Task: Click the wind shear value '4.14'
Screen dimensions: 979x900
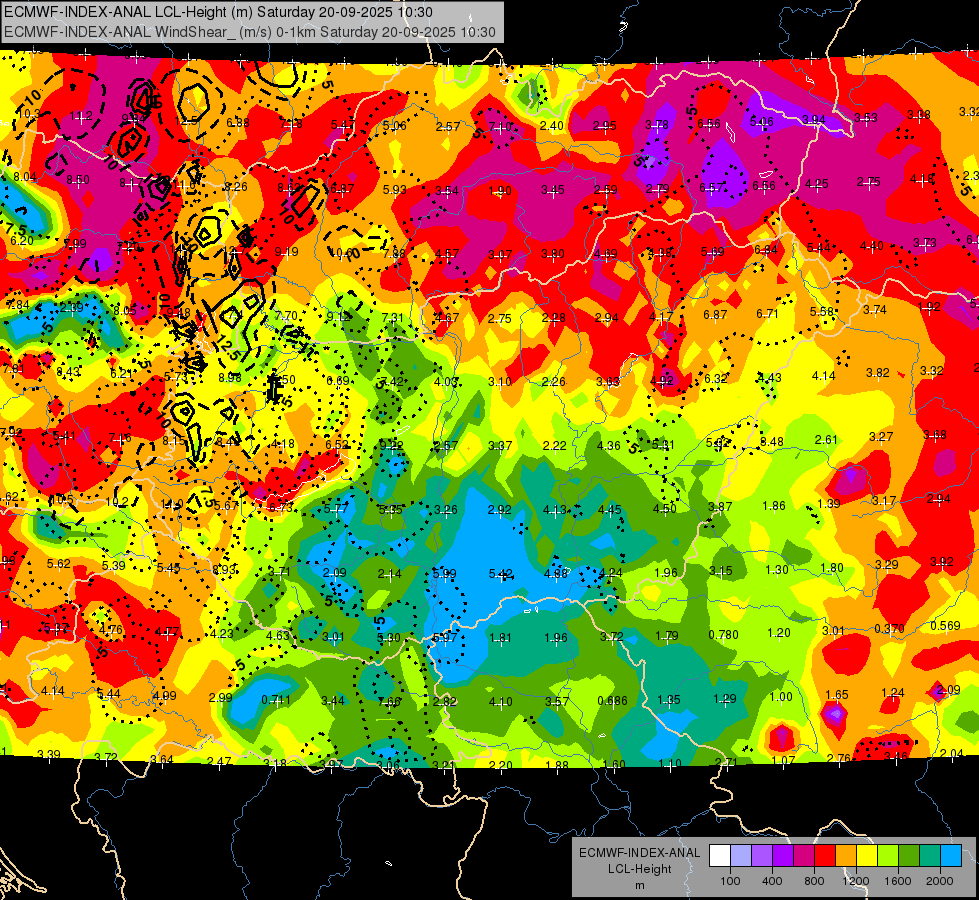Action: coord(52,691)
